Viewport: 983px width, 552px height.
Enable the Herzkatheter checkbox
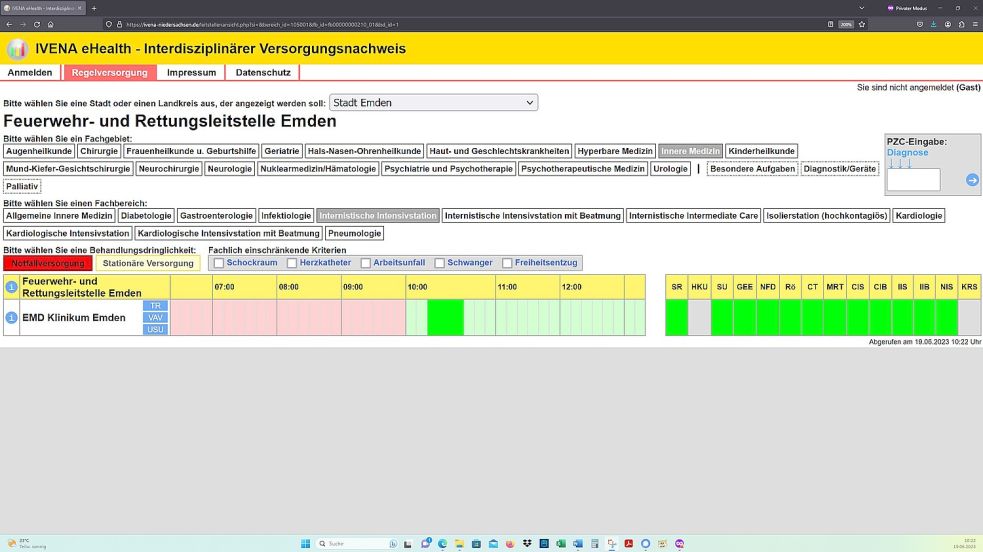click(292, 263)
